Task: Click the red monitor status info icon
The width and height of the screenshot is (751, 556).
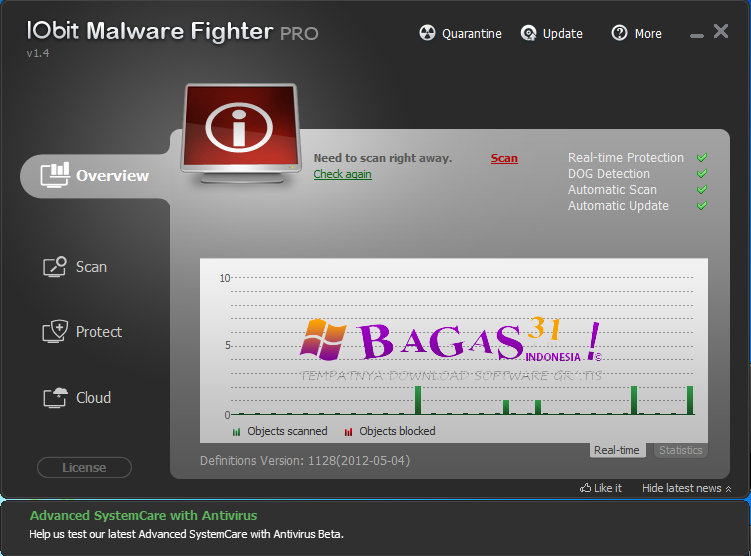Action: 241,134
